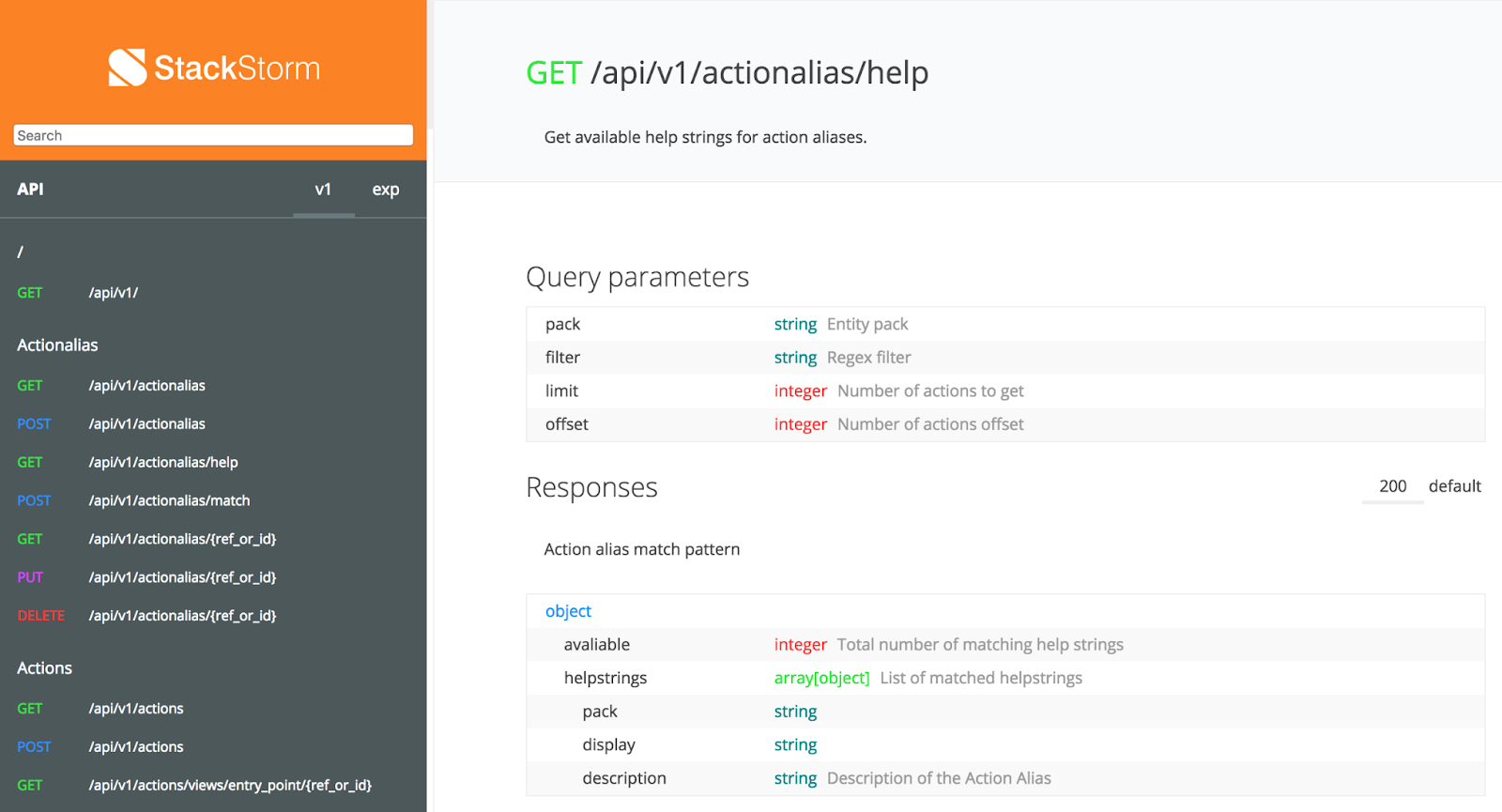Open GET /api/v1/actionalias endpoint
This screenshot has width=1502, height=812.
(146, 386)
